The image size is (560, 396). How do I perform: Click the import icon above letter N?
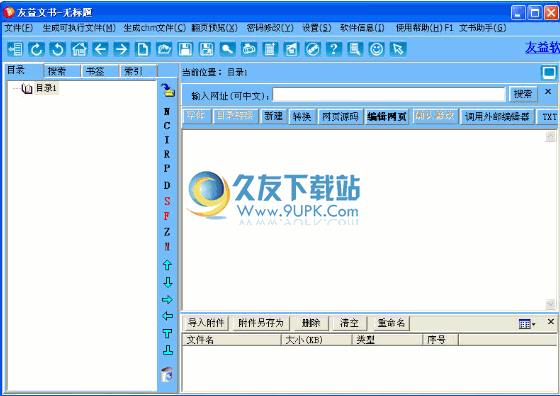pos(168,90)
